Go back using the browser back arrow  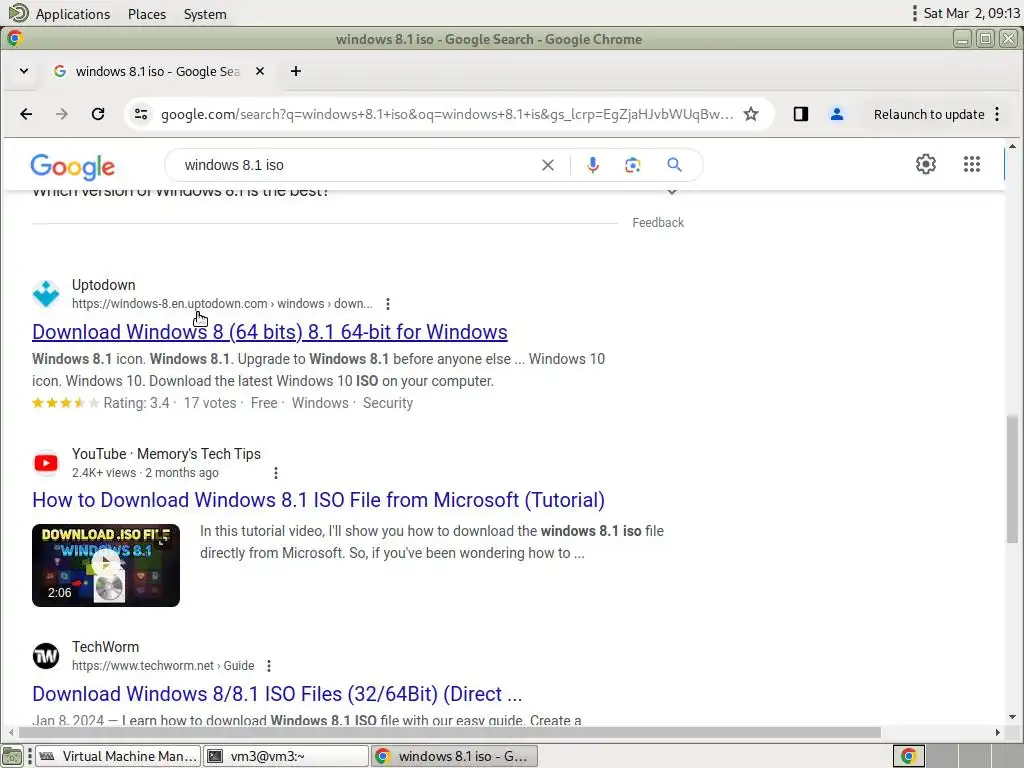tap(26, 114)
